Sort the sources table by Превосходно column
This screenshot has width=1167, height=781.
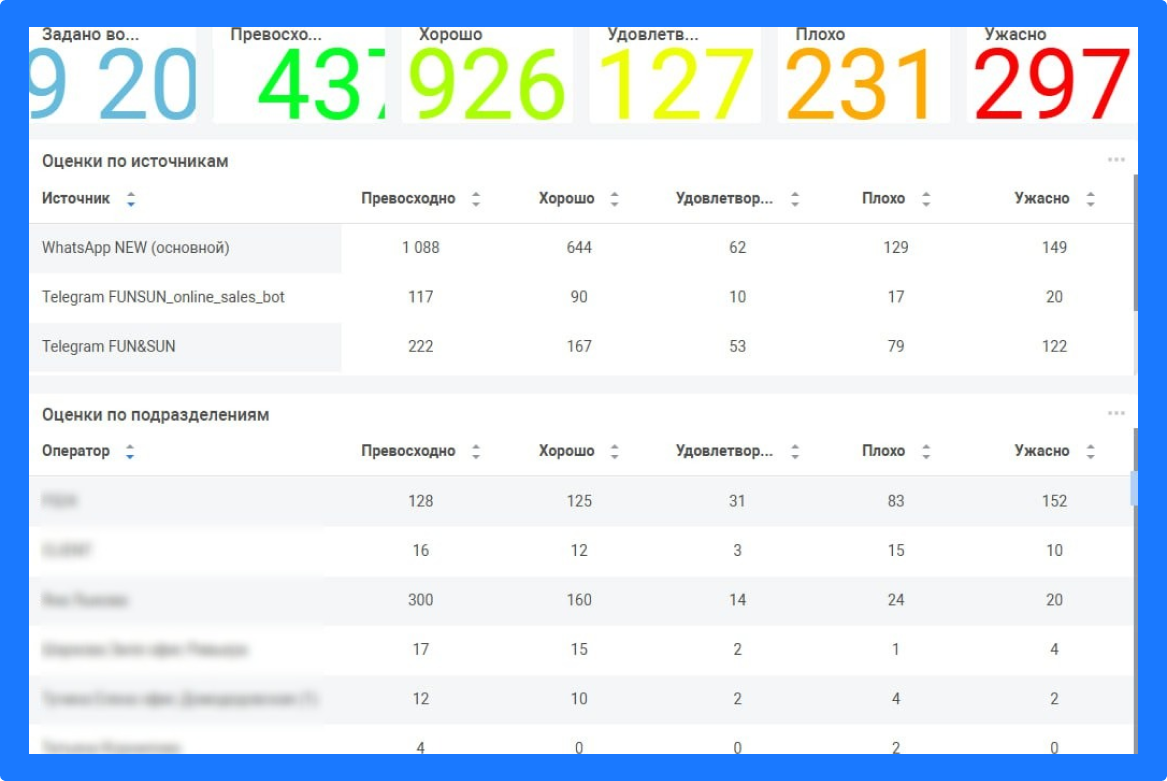tap(474, 198)
